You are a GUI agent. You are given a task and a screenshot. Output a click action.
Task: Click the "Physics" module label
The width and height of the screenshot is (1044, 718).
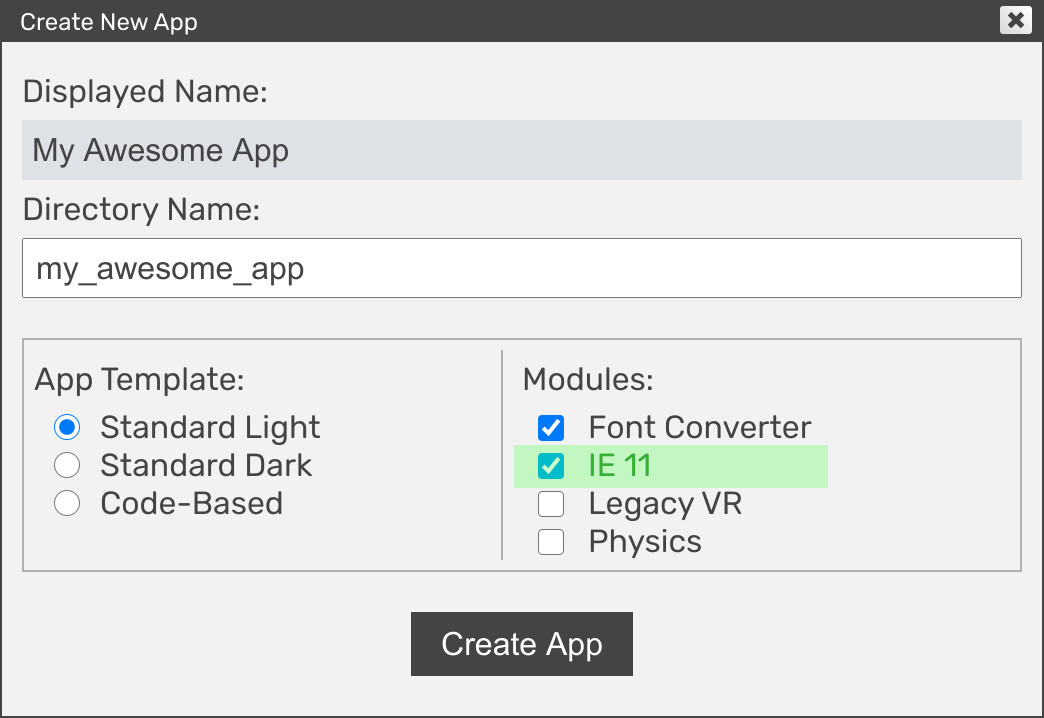[x=645, y=542]
